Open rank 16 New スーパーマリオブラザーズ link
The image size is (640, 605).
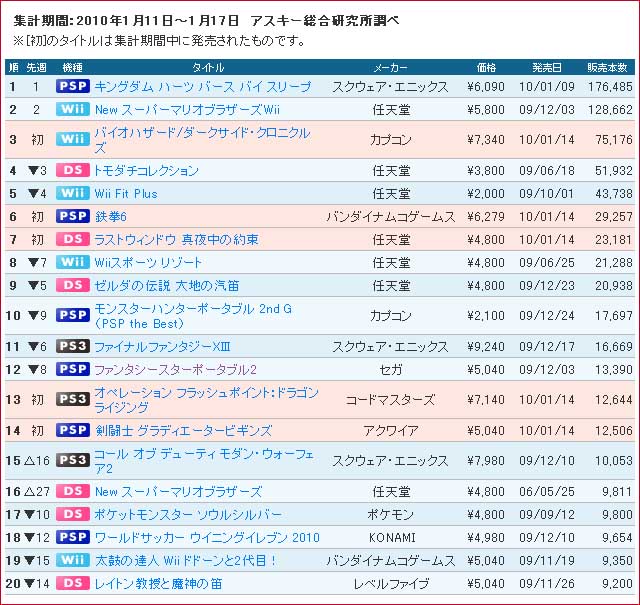pos(178,492)
